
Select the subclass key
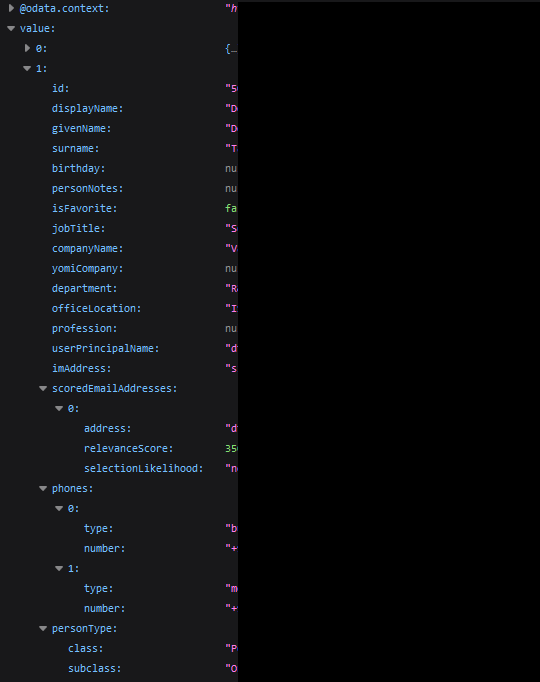pyautogui.click(x=94, y=669)
